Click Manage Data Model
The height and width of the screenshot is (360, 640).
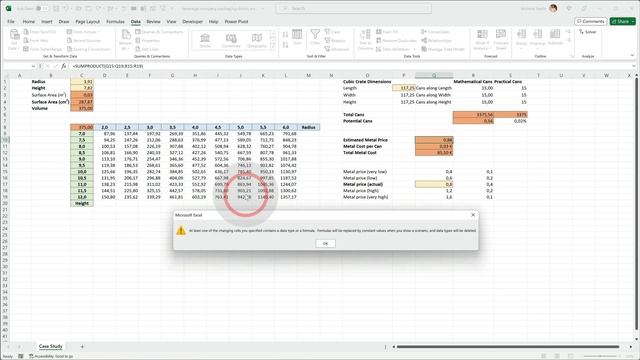[443, 49]
